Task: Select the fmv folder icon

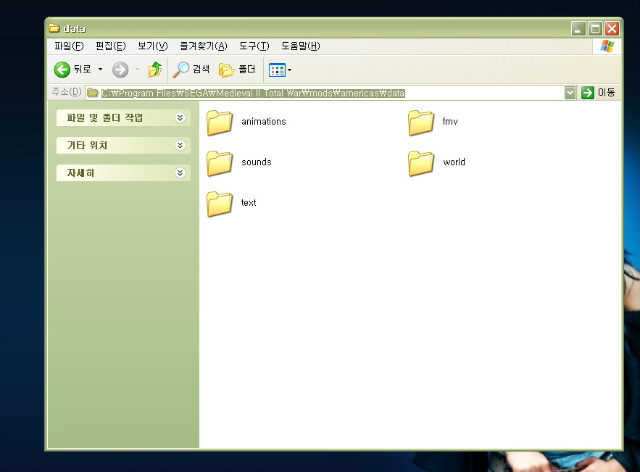Action: coord(421,122)
